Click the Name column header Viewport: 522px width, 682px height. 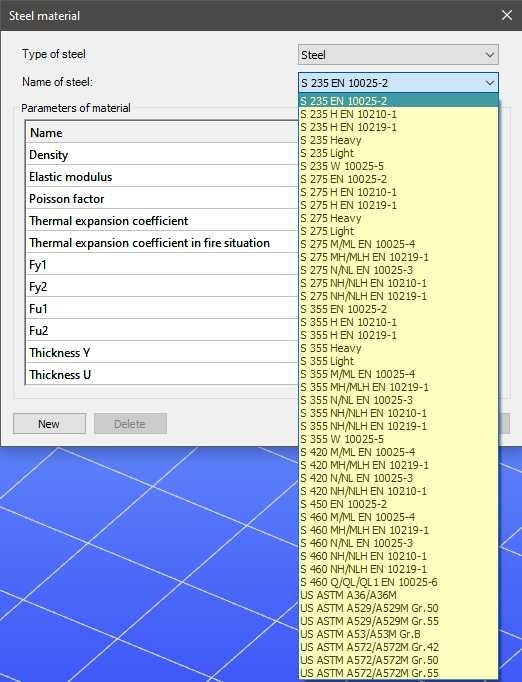coord(162,132)
